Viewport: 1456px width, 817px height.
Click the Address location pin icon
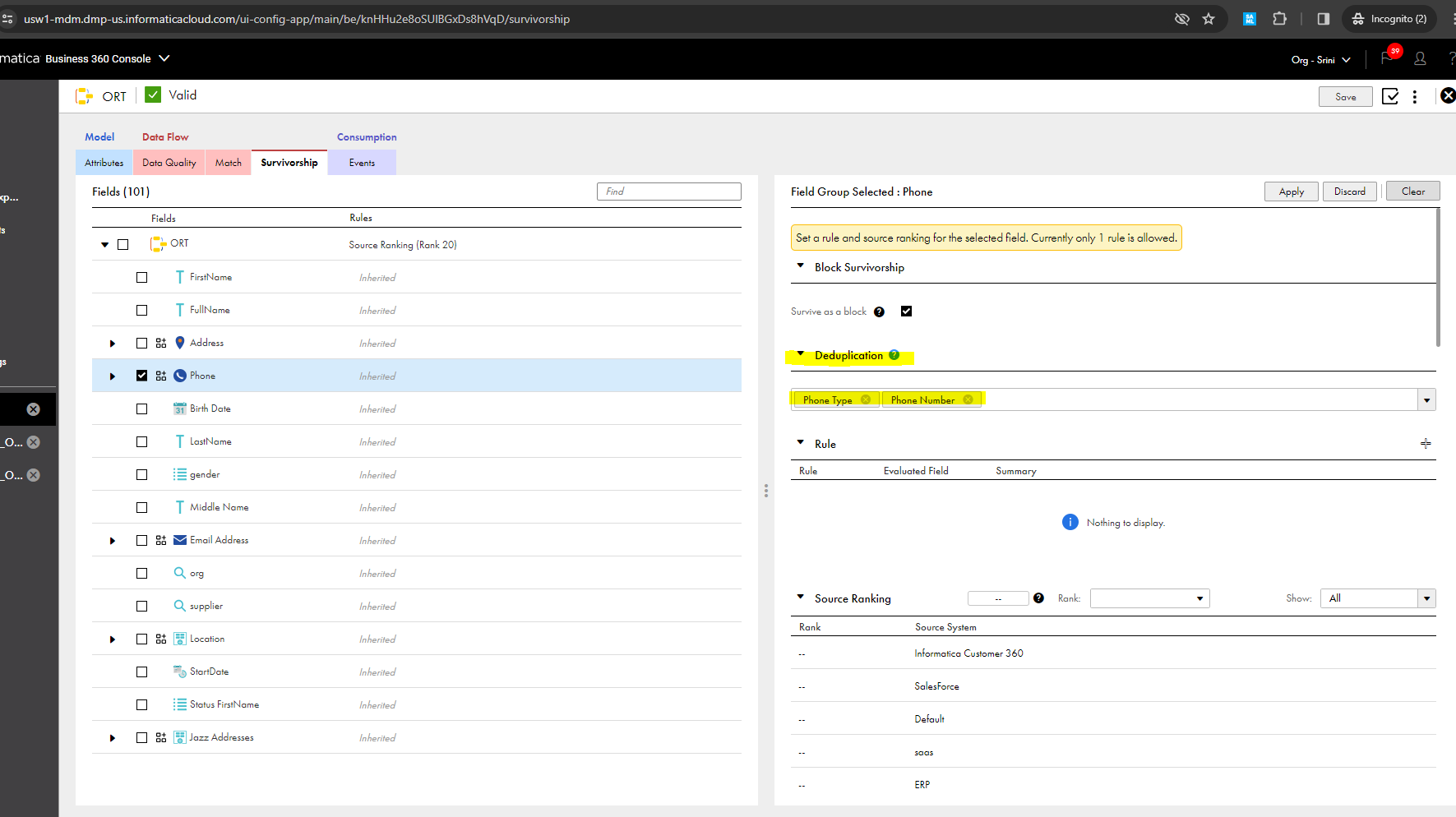(180, 343)
